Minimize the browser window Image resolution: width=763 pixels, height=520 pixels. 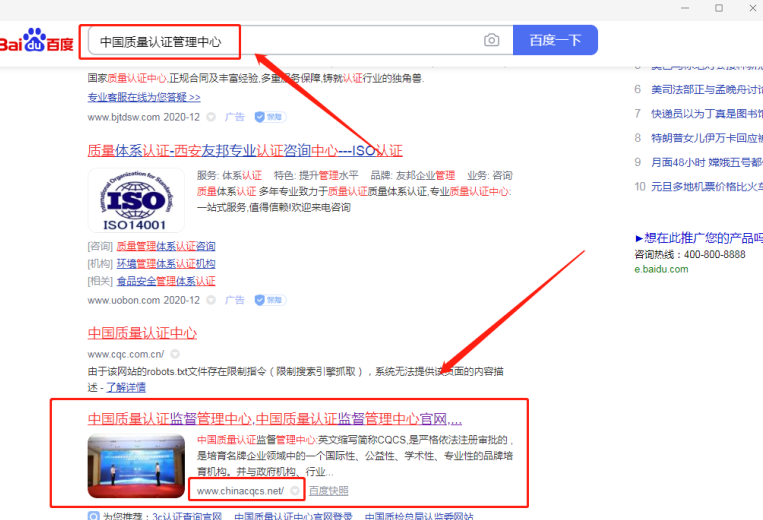point(685,8)
